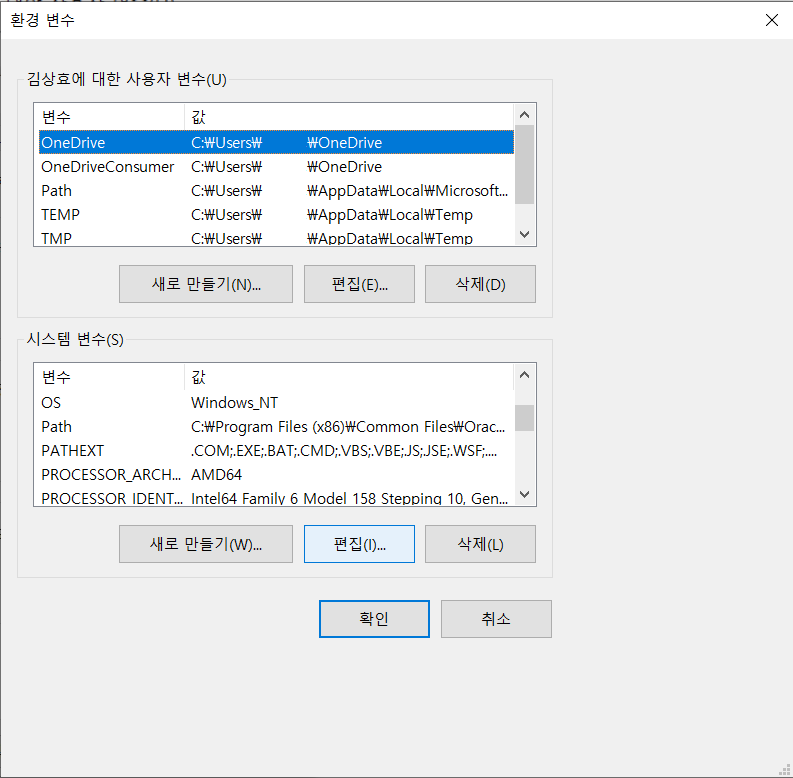Click the C:\Program Files (x86) Path value
793x778 pixels.
(348, 427)
